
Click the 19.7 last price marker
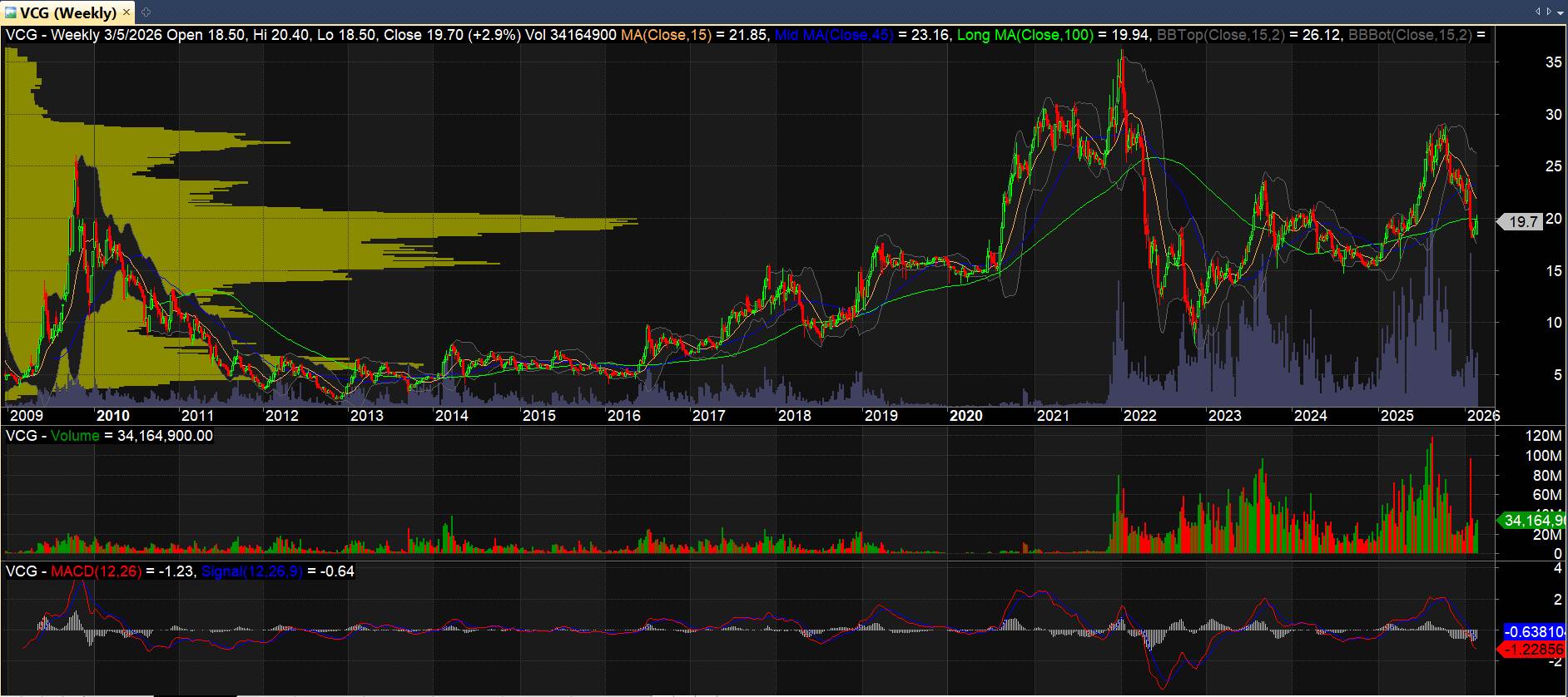coord(1522,222)
